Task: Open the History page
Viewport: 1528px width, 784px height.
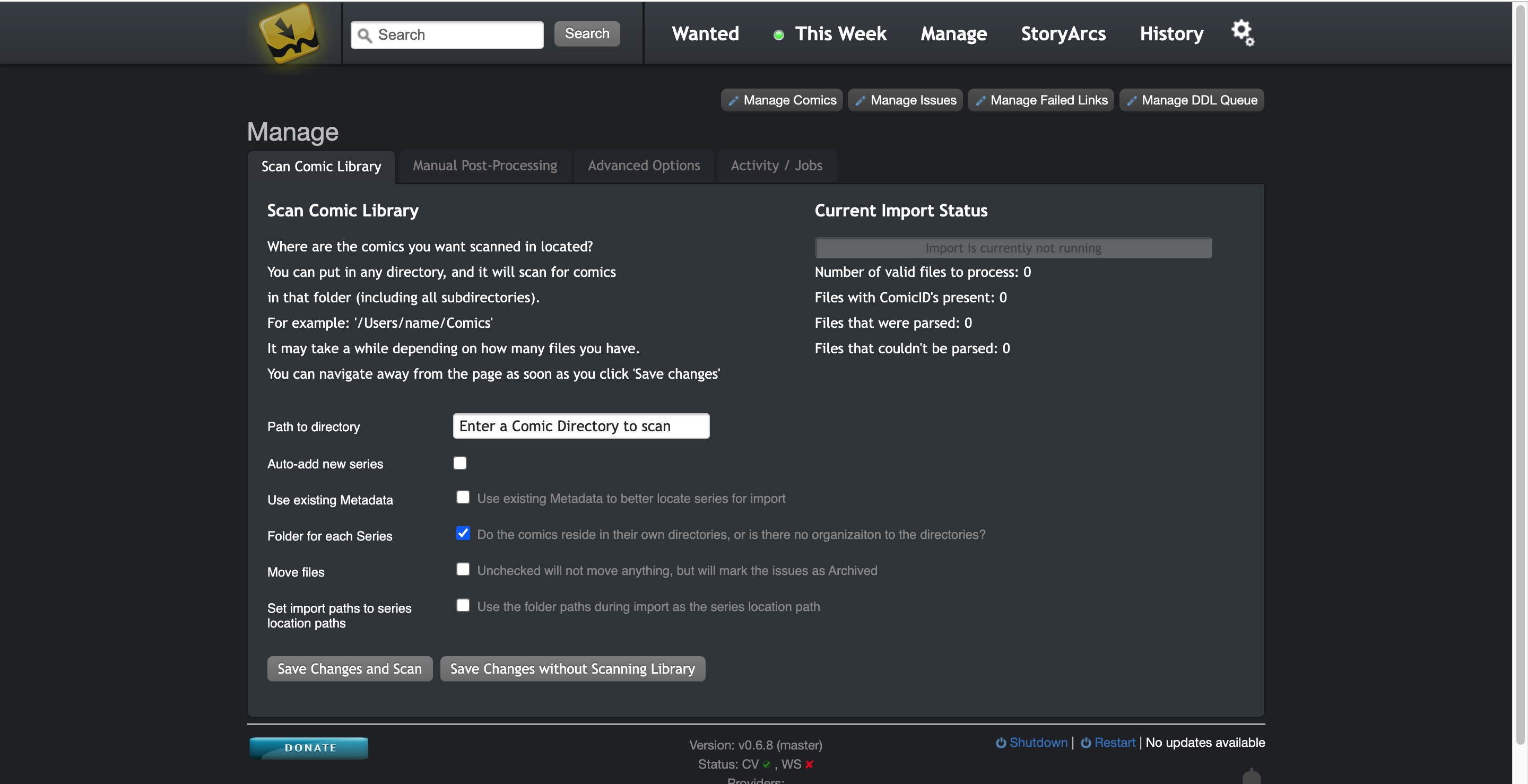Action: (1171, 34)
